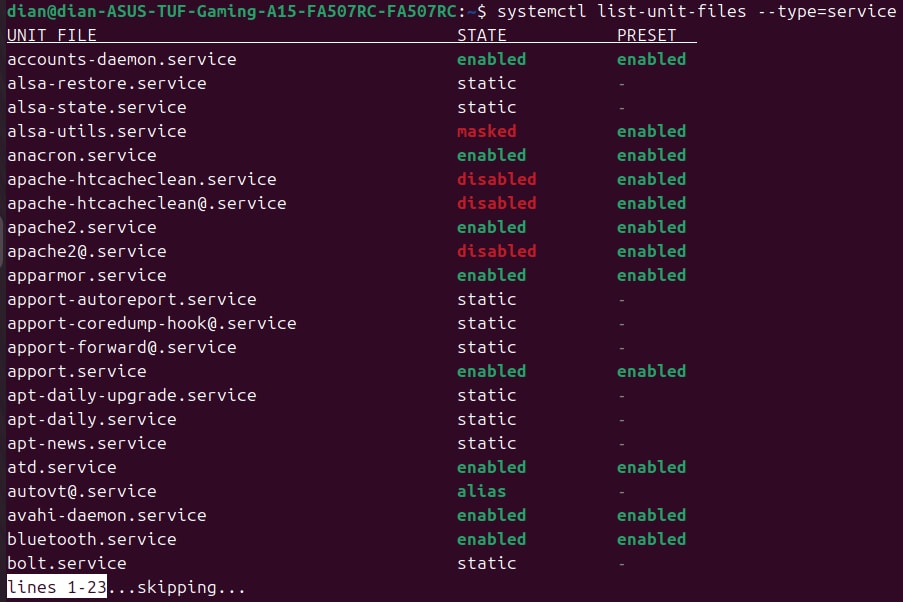The height and width of the screenshot is (602, 903).
Task: Click the apport-coredump-hook@.service entry
Action: coord(151,323)
